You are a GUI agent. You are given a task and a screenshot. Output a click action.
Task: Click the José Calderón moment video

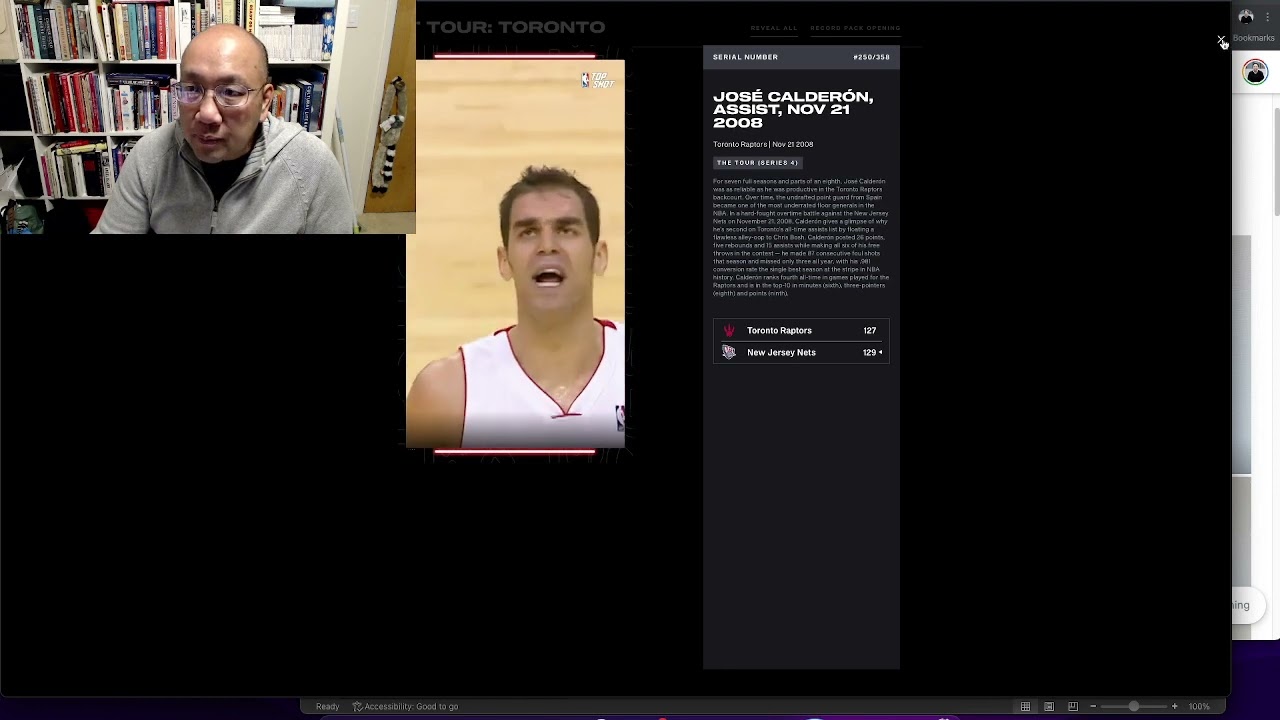(x=515, y=254)
